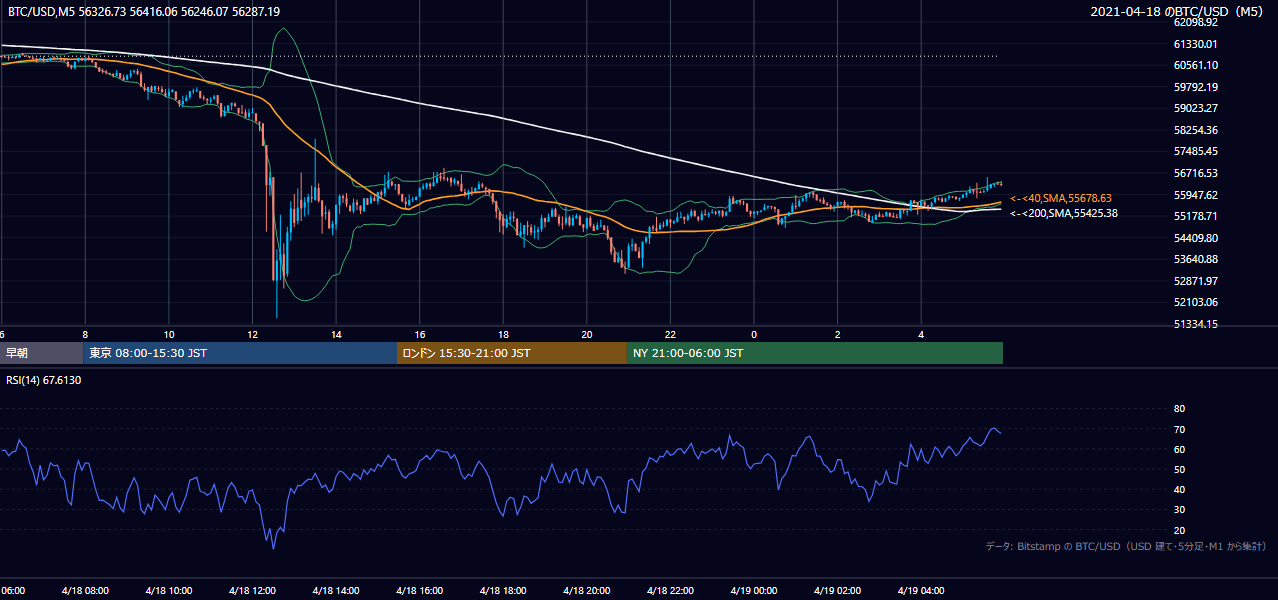Click the 4/18 18:00 date axis label

[x=503, y=591]
